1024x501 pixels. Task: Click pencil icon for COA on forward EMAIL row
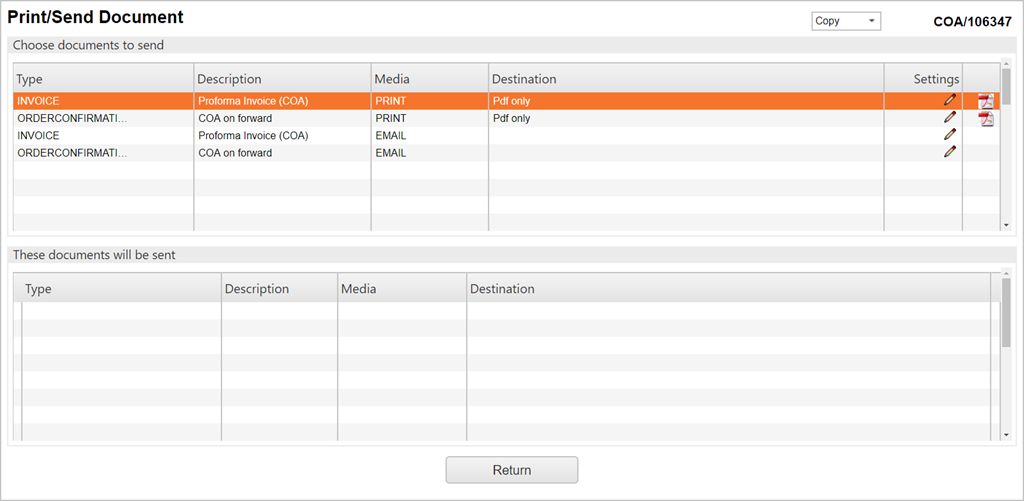pyautogui.click(x=949, y=152)
